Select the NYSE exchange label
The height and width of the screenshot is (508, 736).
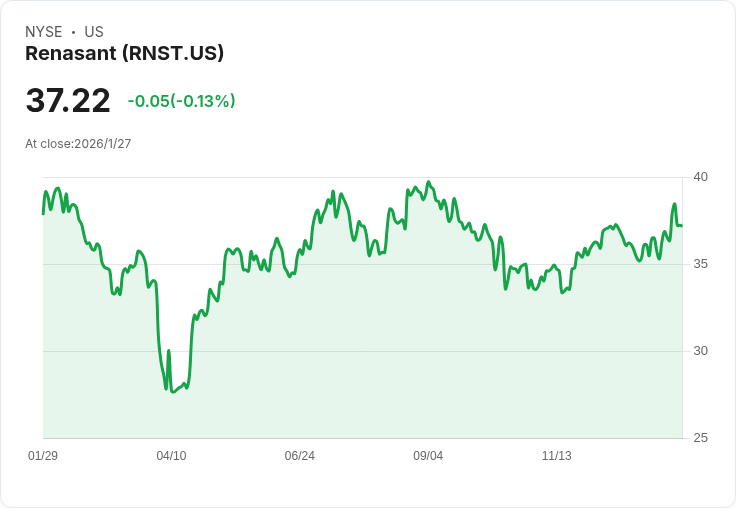pyautogui.click(x=44, y=31)
